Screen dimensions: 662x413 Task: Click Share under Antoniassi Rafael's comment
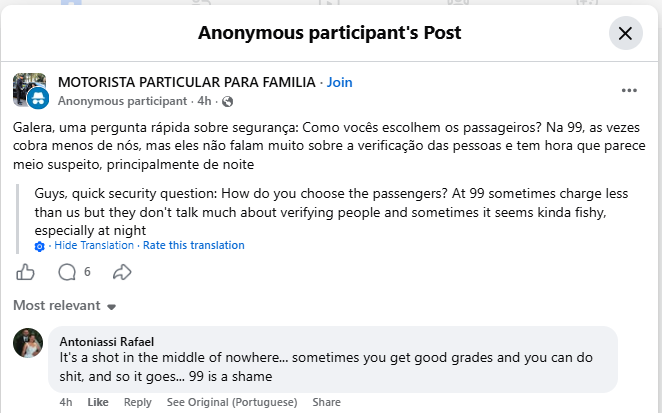(326, 402)
